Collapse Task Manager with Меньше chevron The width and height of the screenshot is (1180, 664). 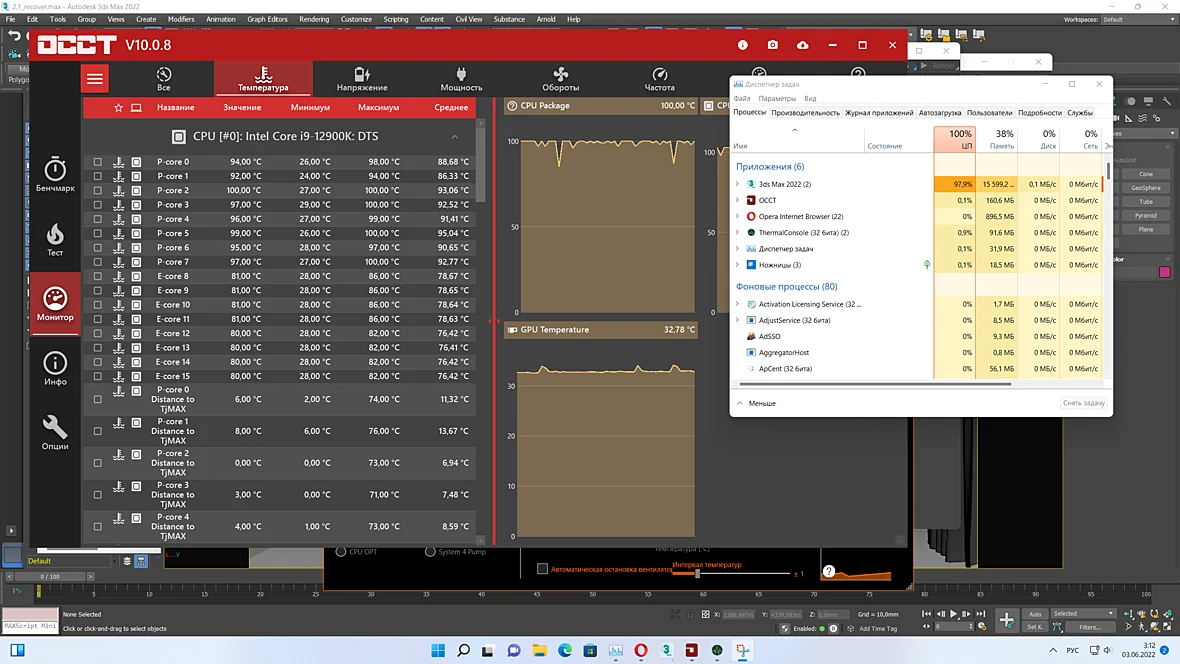tap(741, 404)
